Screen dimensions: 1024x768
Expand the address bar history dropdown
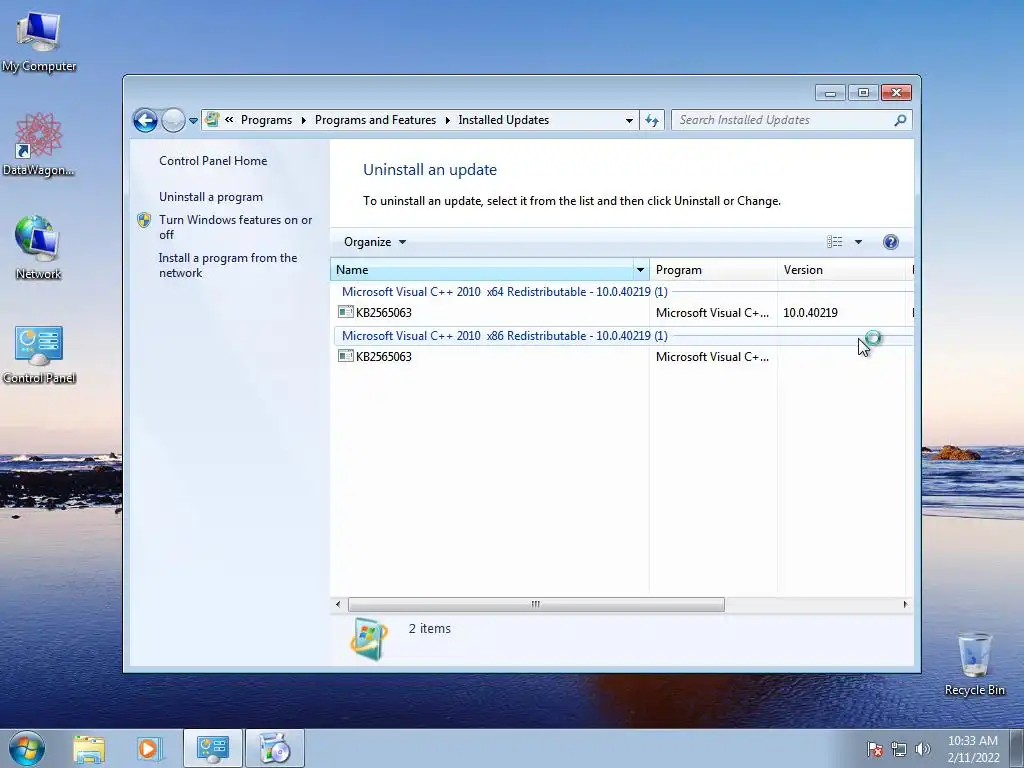point(629,121)
